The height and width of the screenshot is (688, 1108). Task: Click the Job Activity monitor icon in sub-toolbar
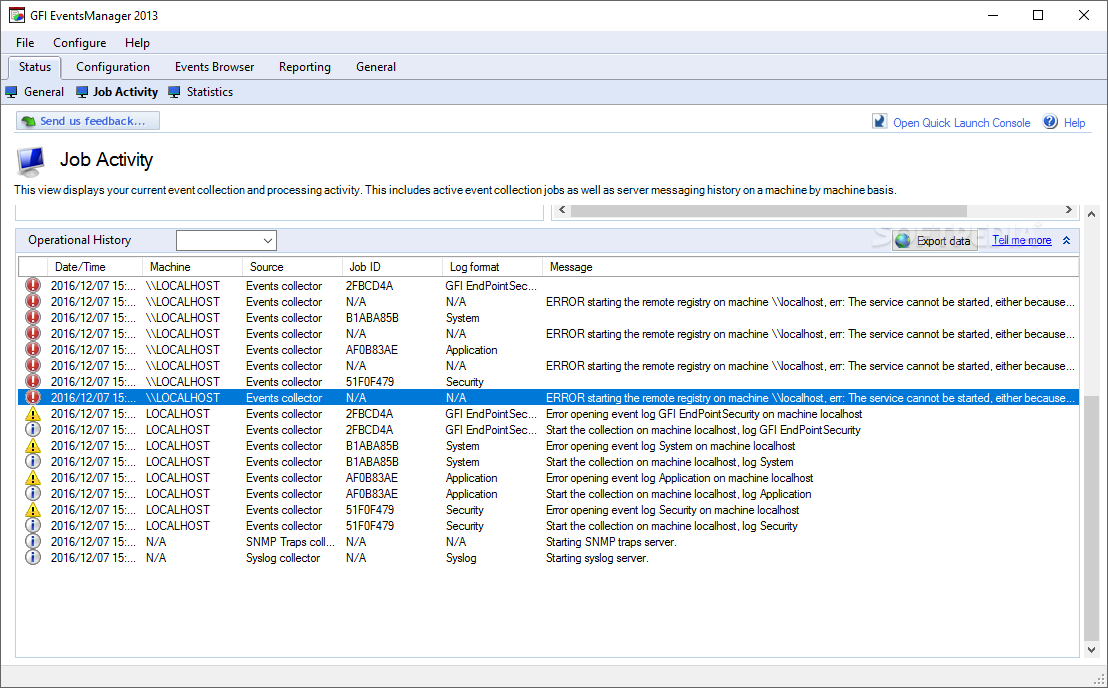click(x=82, y=92)
